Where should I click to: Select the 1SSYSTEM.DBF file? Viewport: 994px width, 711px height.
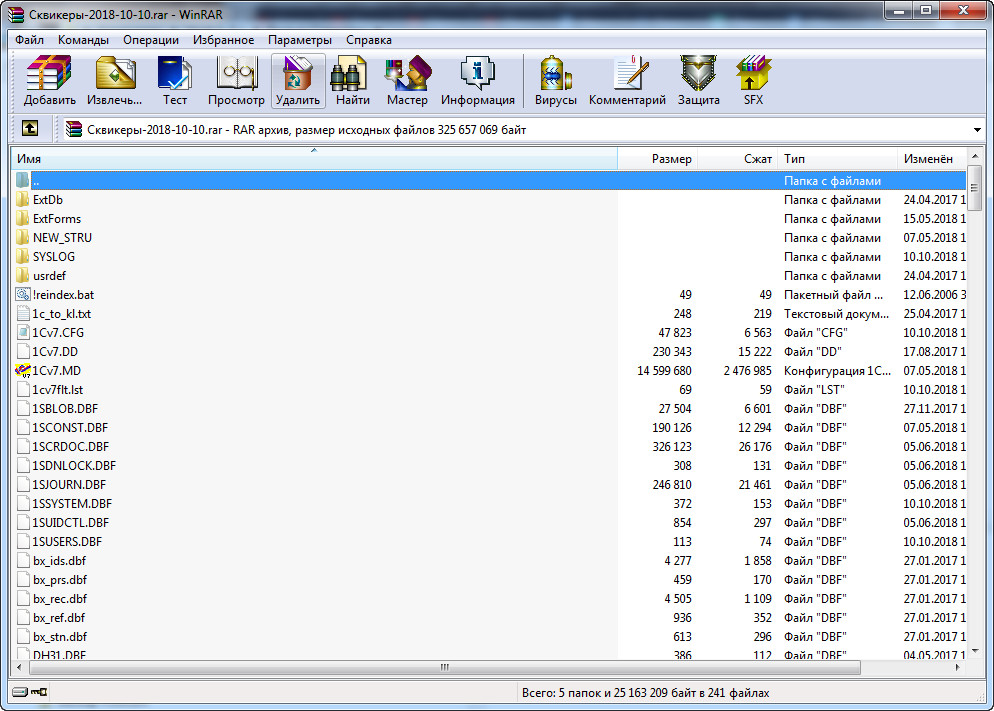(x=72, y=504)
